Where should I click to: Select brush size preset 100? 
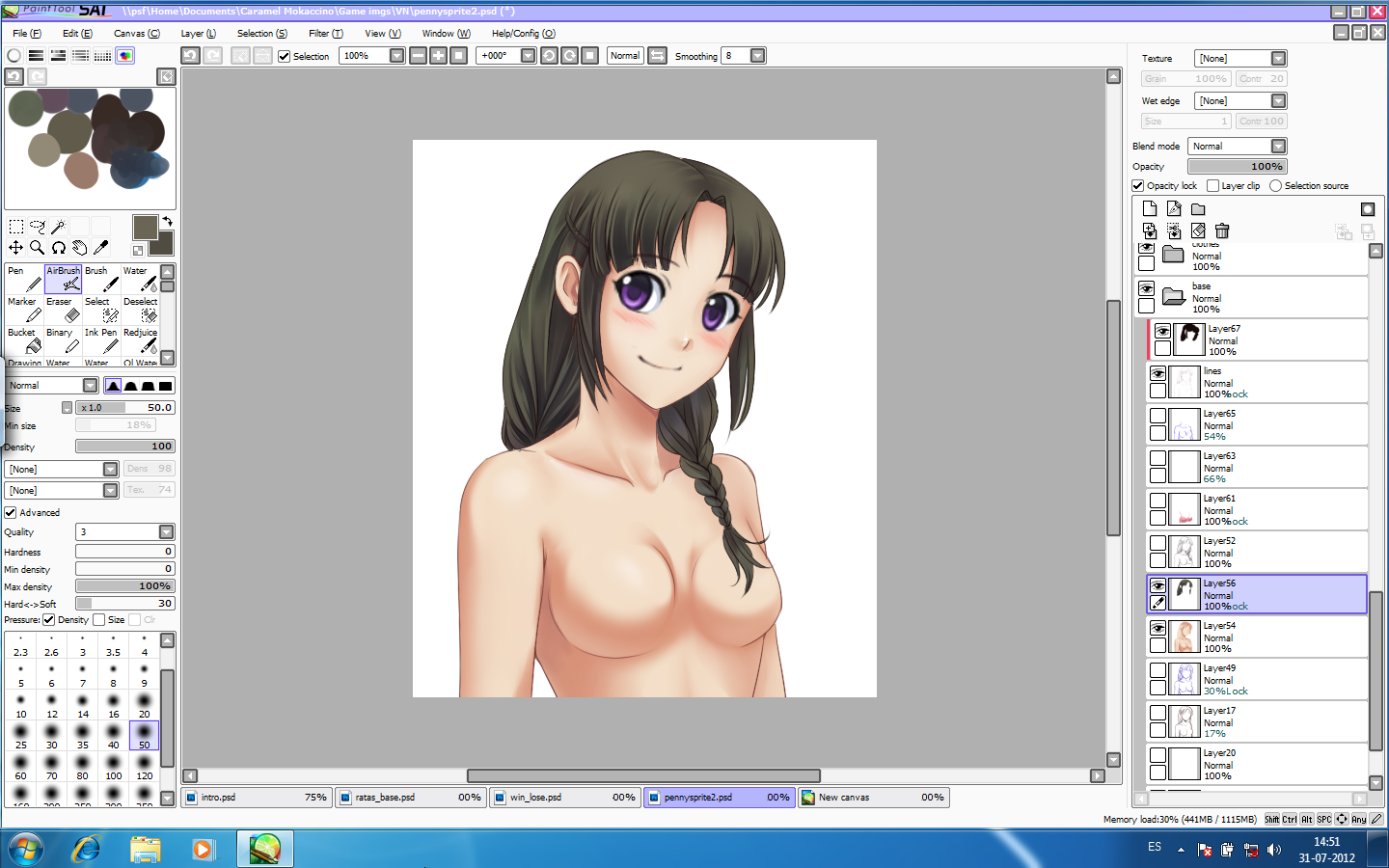114,767
